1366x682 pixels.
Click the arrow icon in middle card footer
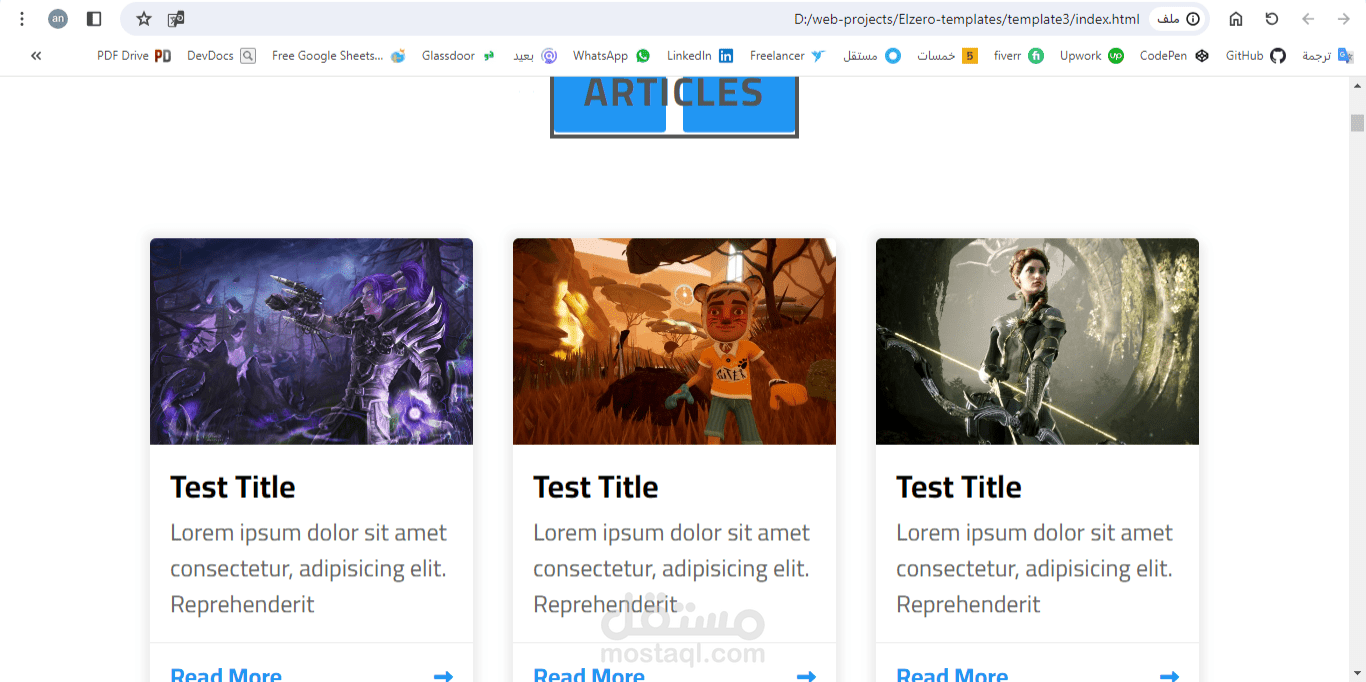pos(806,676)
